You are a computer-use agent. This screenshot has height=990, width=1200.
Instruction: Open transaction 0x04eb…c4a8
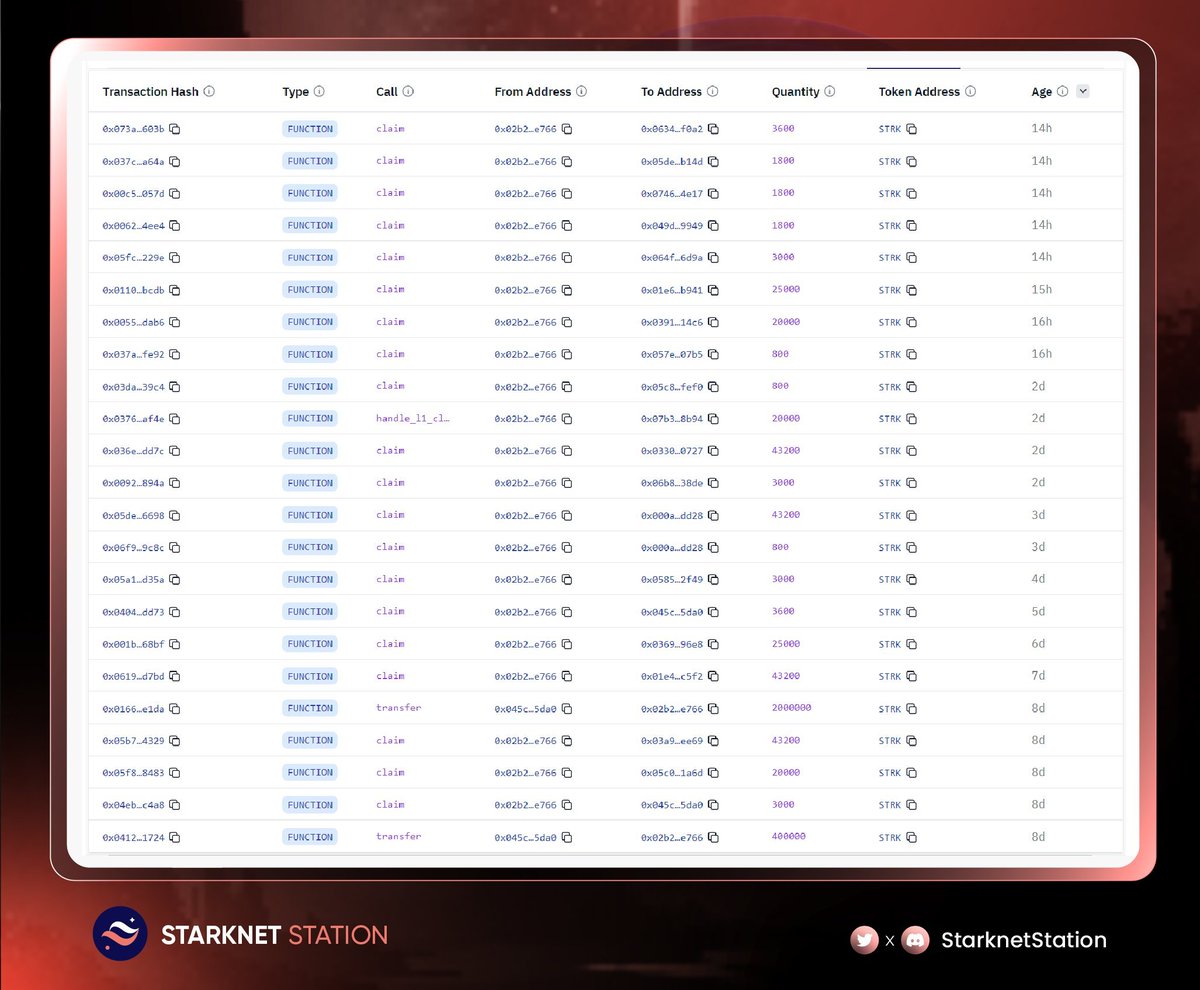click(133, 805)
